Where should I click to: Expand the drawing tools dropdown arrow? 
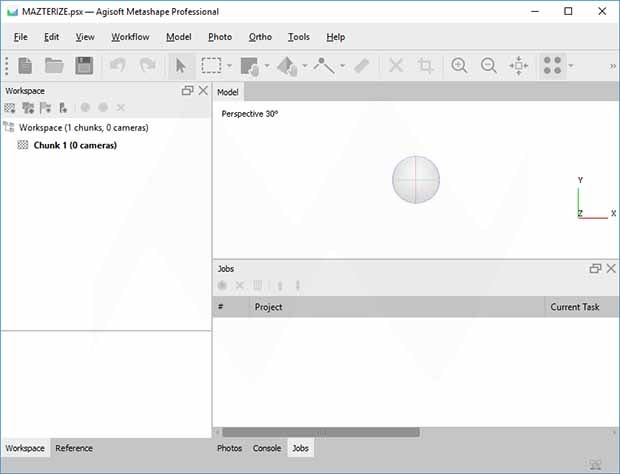click(x=342, y=66)
